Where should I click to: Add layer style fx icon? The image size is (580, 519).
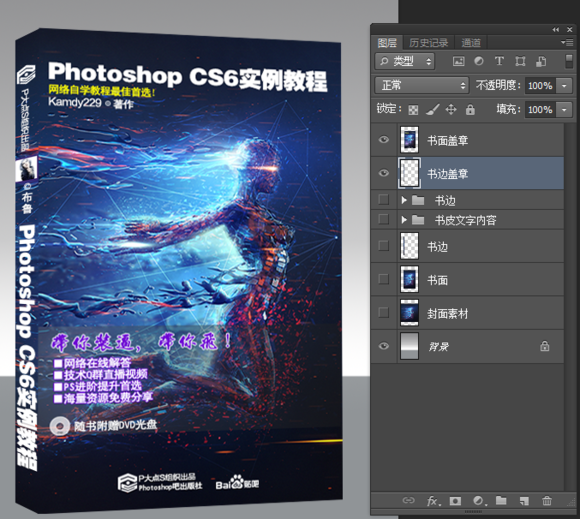coord(433,501)
